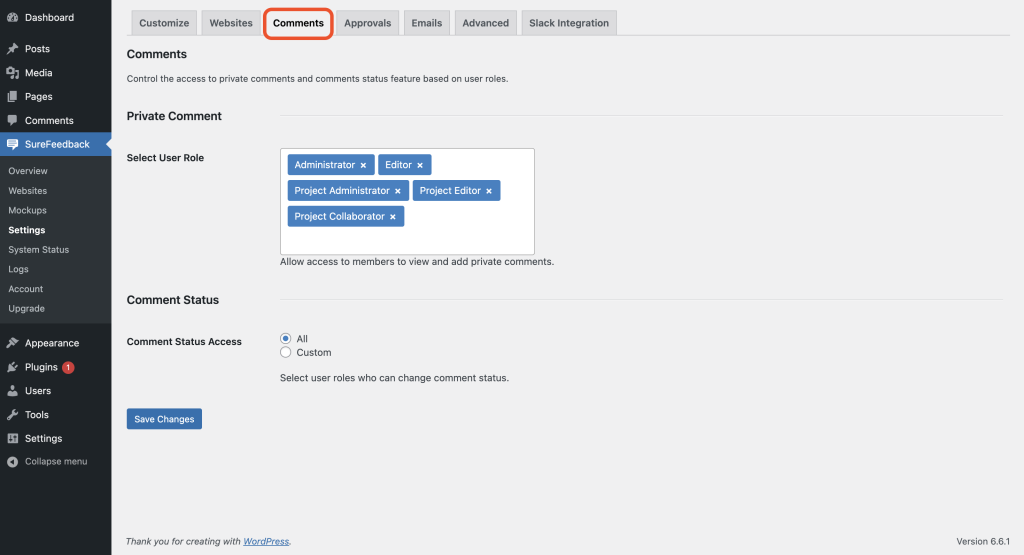1024x555 pixels.
Task: Click the SureFeedback menu label
Action: point(57,144)
